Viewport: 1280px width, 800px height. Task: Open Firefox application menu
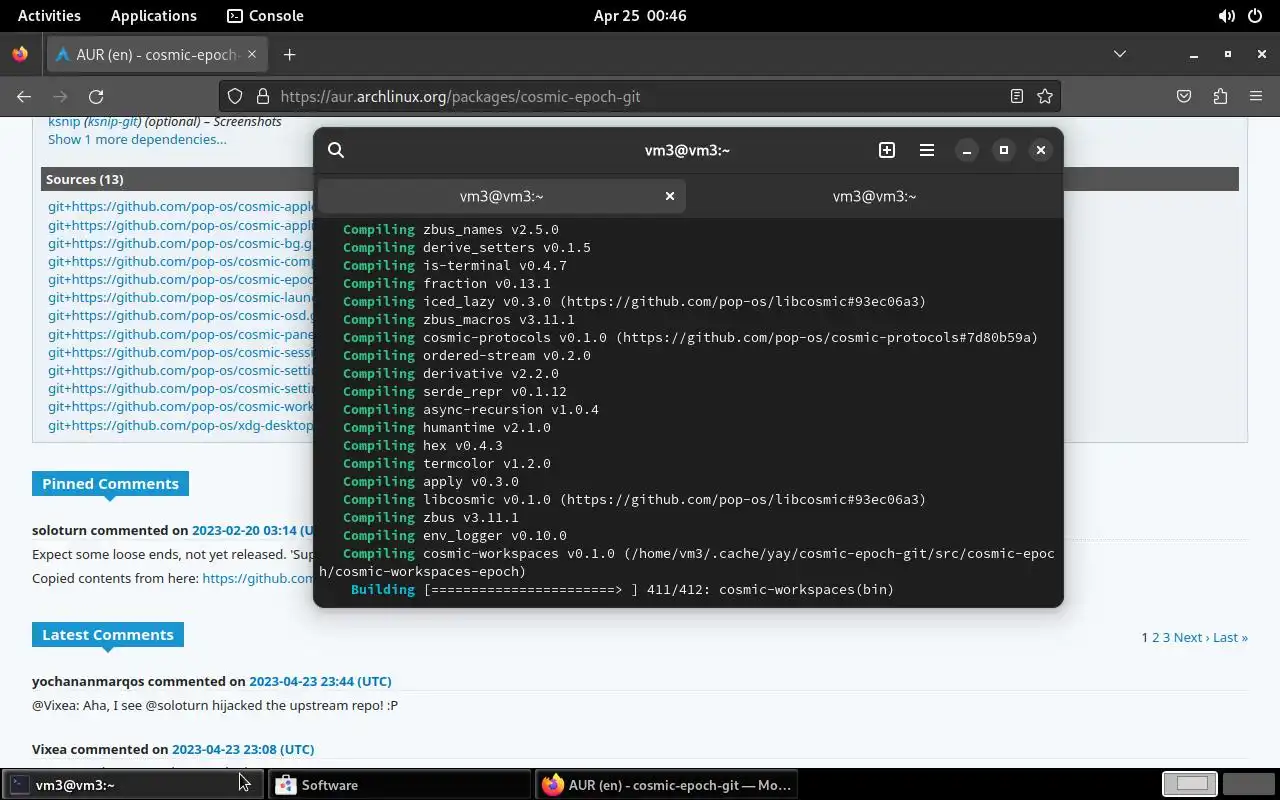(1256, 96)
